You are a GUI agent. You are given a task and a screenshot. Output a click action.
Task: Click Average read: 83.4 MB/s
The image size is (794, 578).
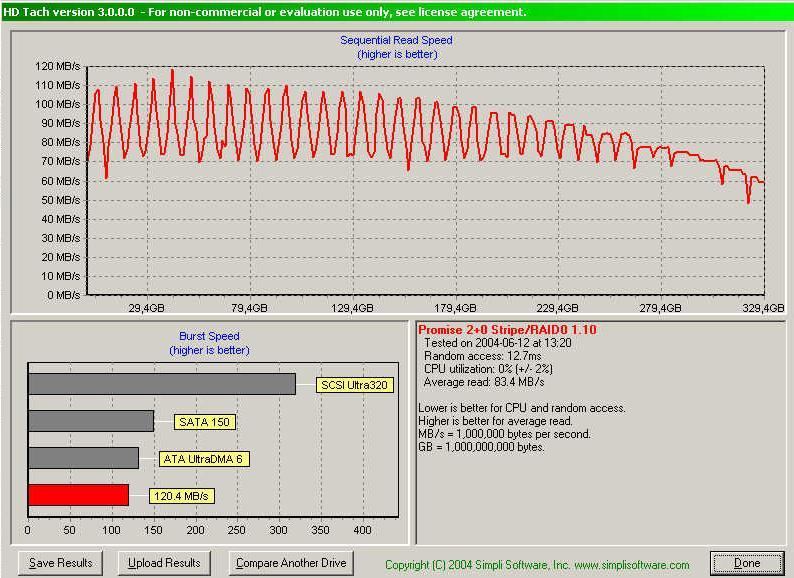(x=484, y=382)
